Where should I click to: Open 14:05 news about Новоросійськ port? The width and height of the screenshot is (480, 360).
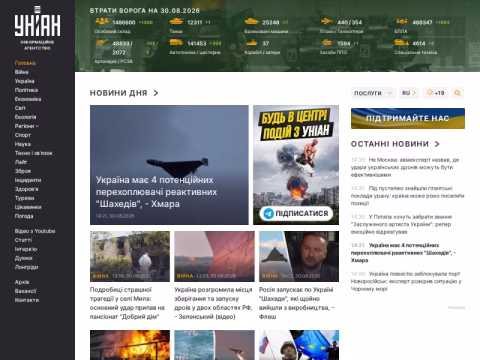[406, 281]
